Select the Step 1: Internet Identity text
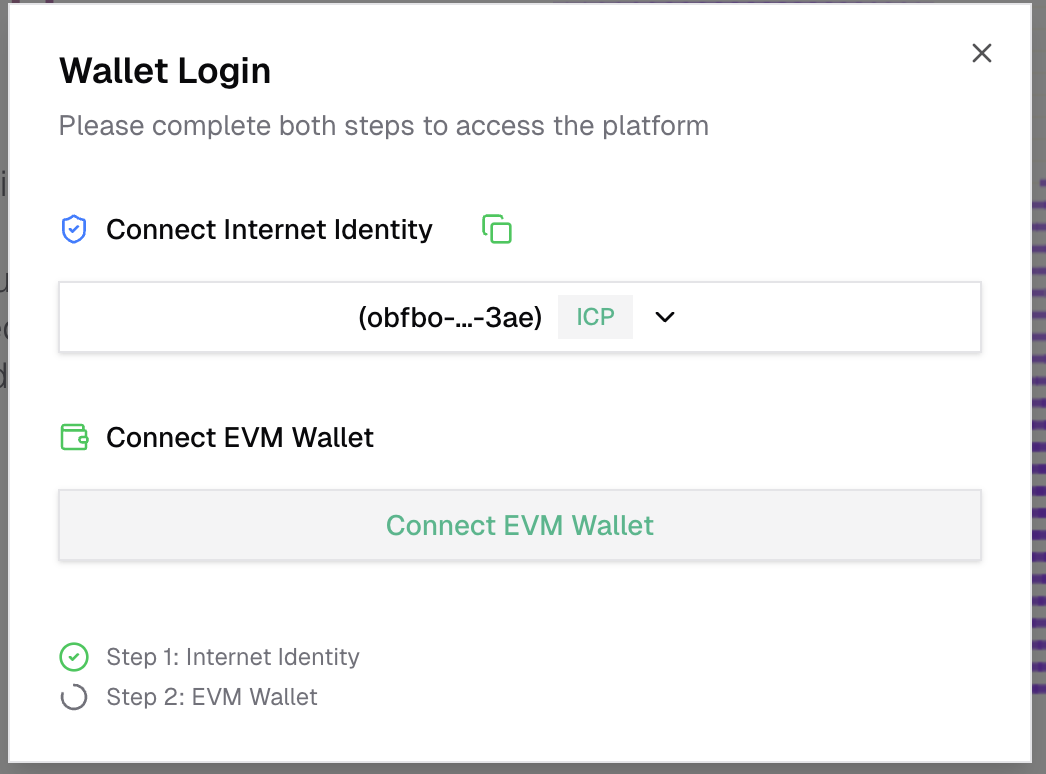This screenshot has width=1046, height=774. [x=232, y=657]
